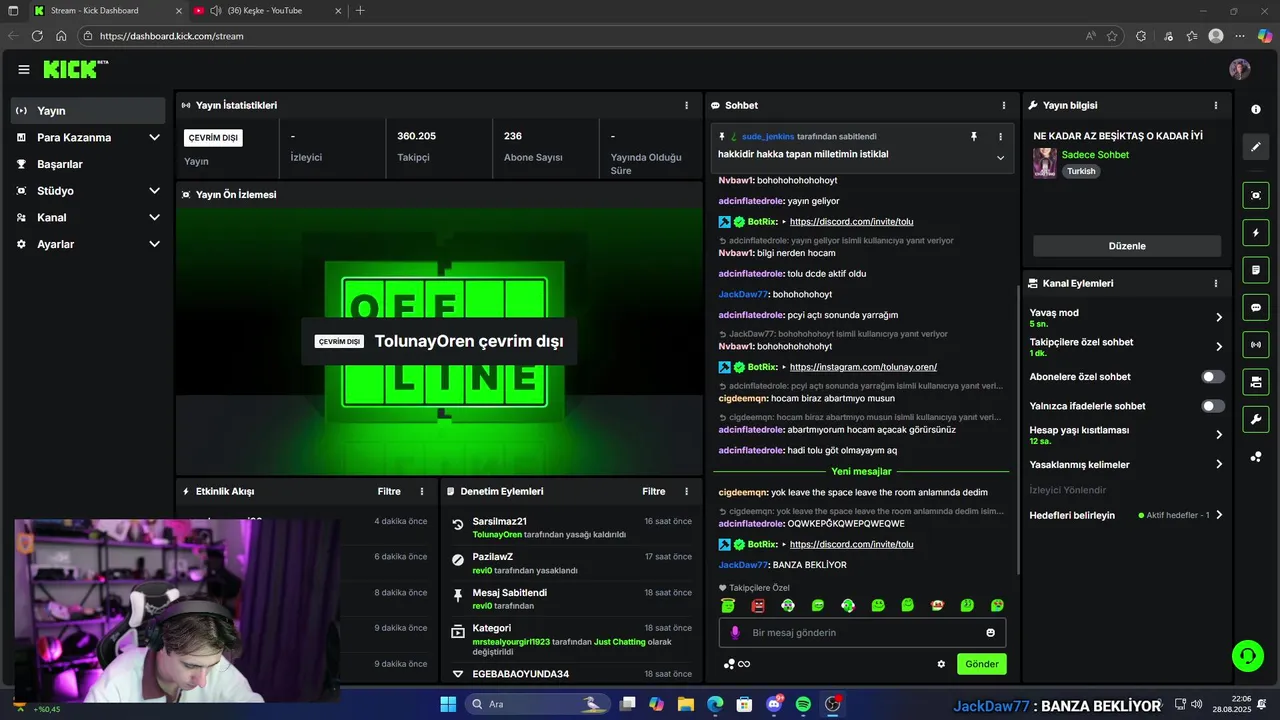Open pinned message three-dot options
Viewport: 1280px width, 720px height.
pyautogui.click(x=1000, y=136)
